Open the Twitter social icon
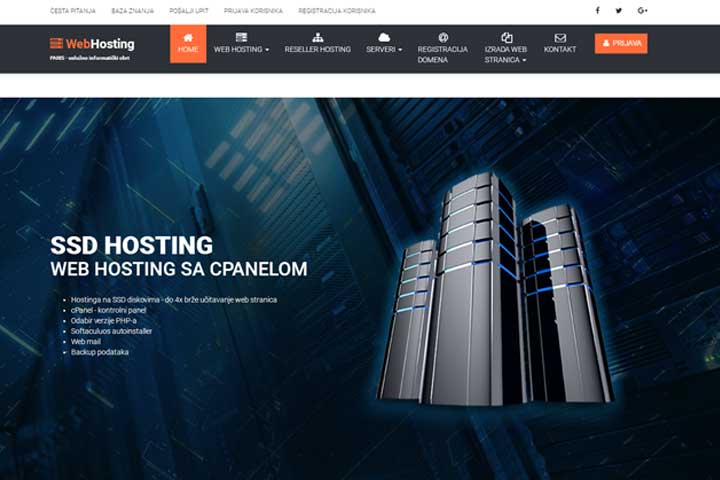 (619, 11)
